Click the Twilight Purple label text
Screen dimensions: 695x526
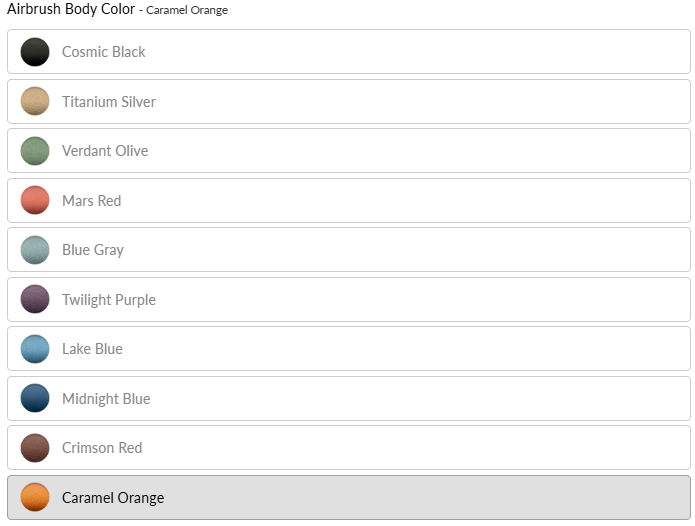[109, 300]
